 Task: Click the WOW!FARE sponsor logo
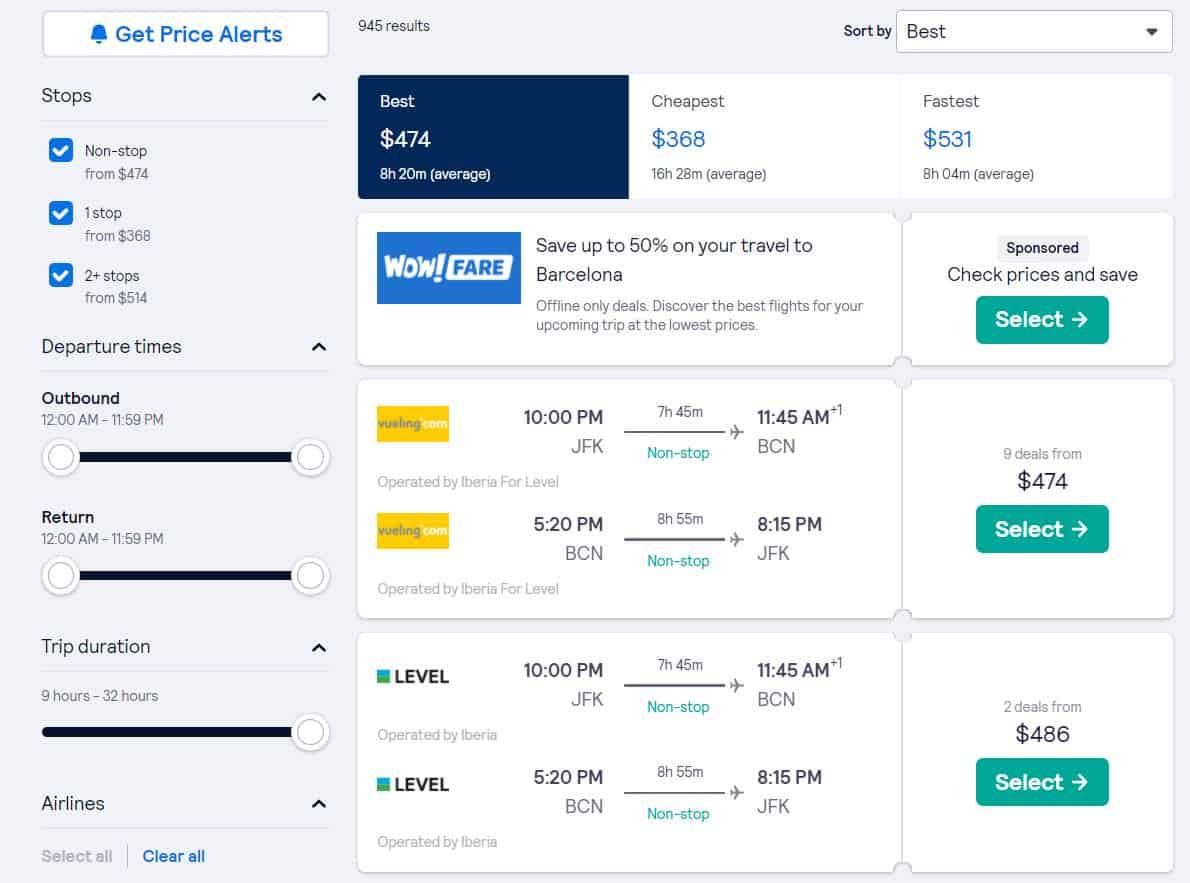448,267
